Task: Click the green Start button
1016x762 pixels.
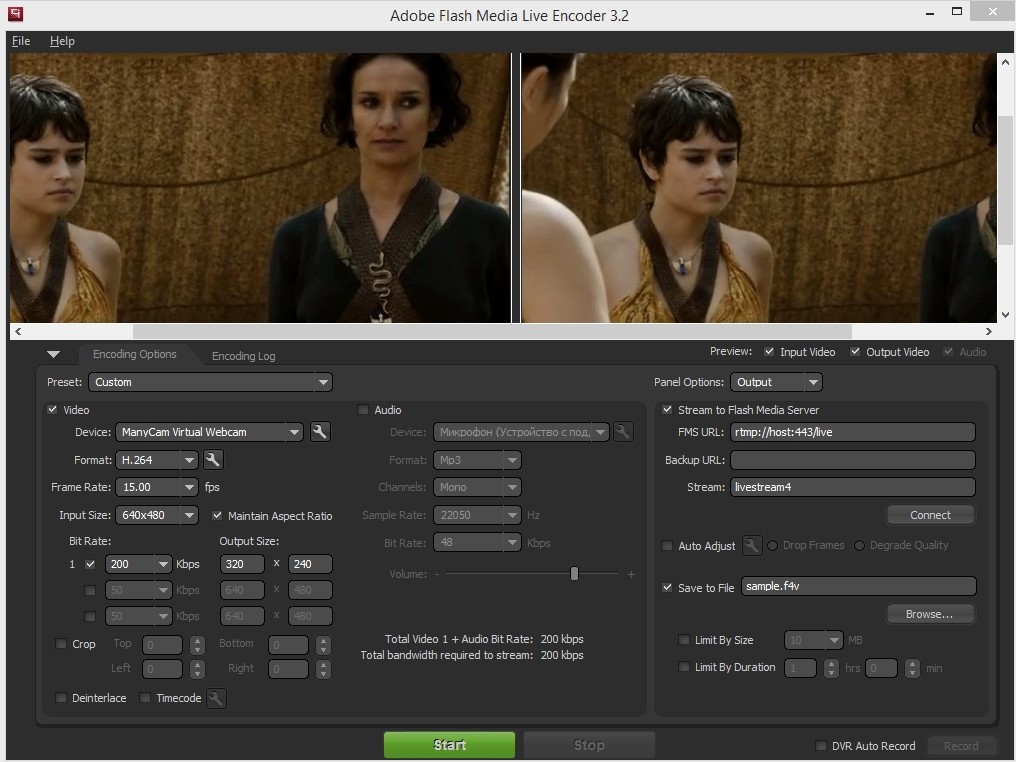Action: 450,745
